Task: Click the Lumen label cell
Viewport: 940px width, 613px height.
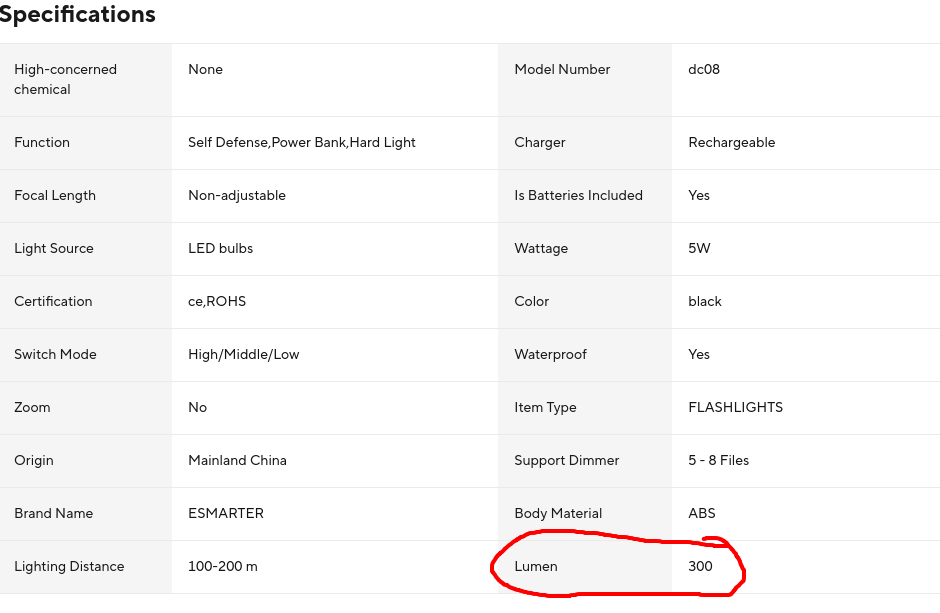Action: [536, 567]
